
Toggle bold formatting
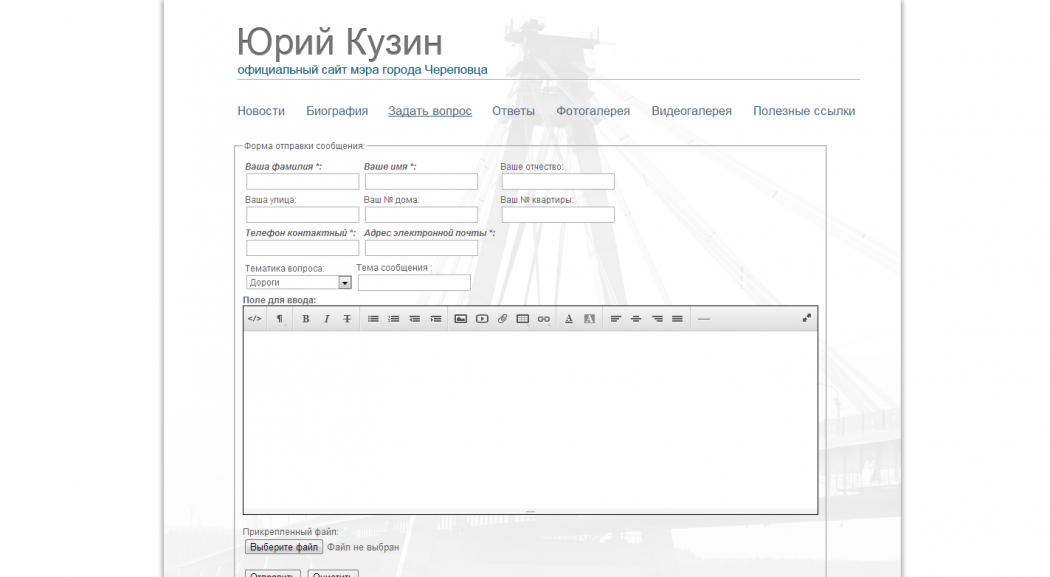tap(305, 319)
